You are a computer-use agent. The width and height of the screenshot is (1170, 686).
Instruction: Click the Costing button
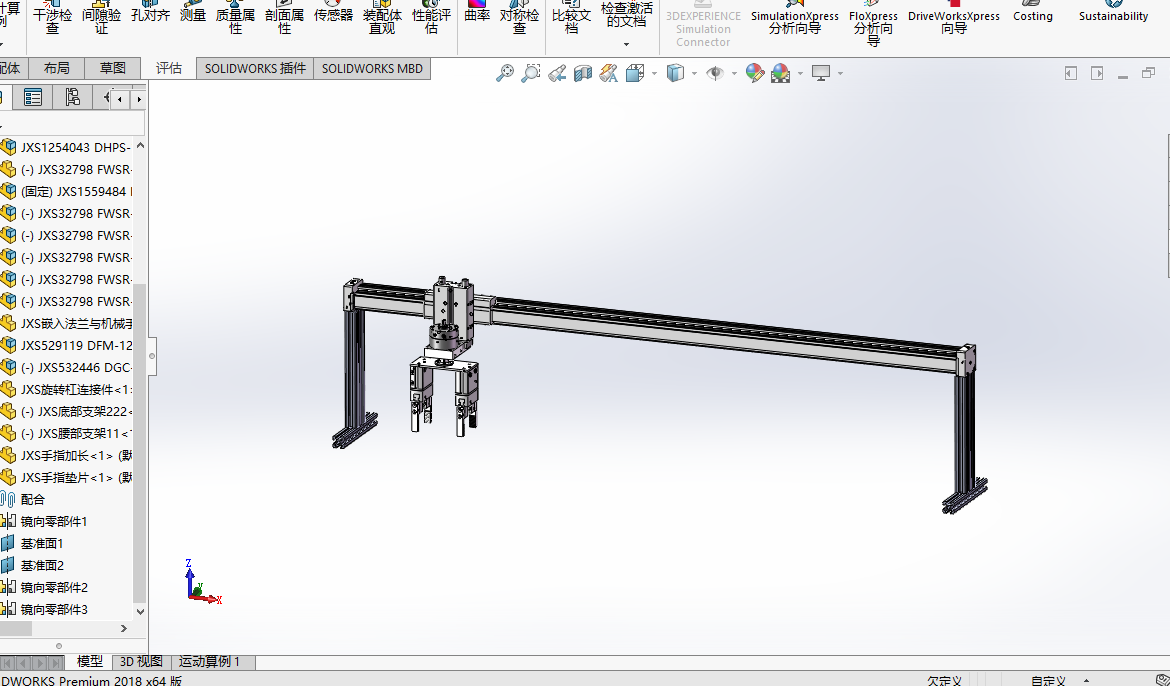pos(1033,16)
